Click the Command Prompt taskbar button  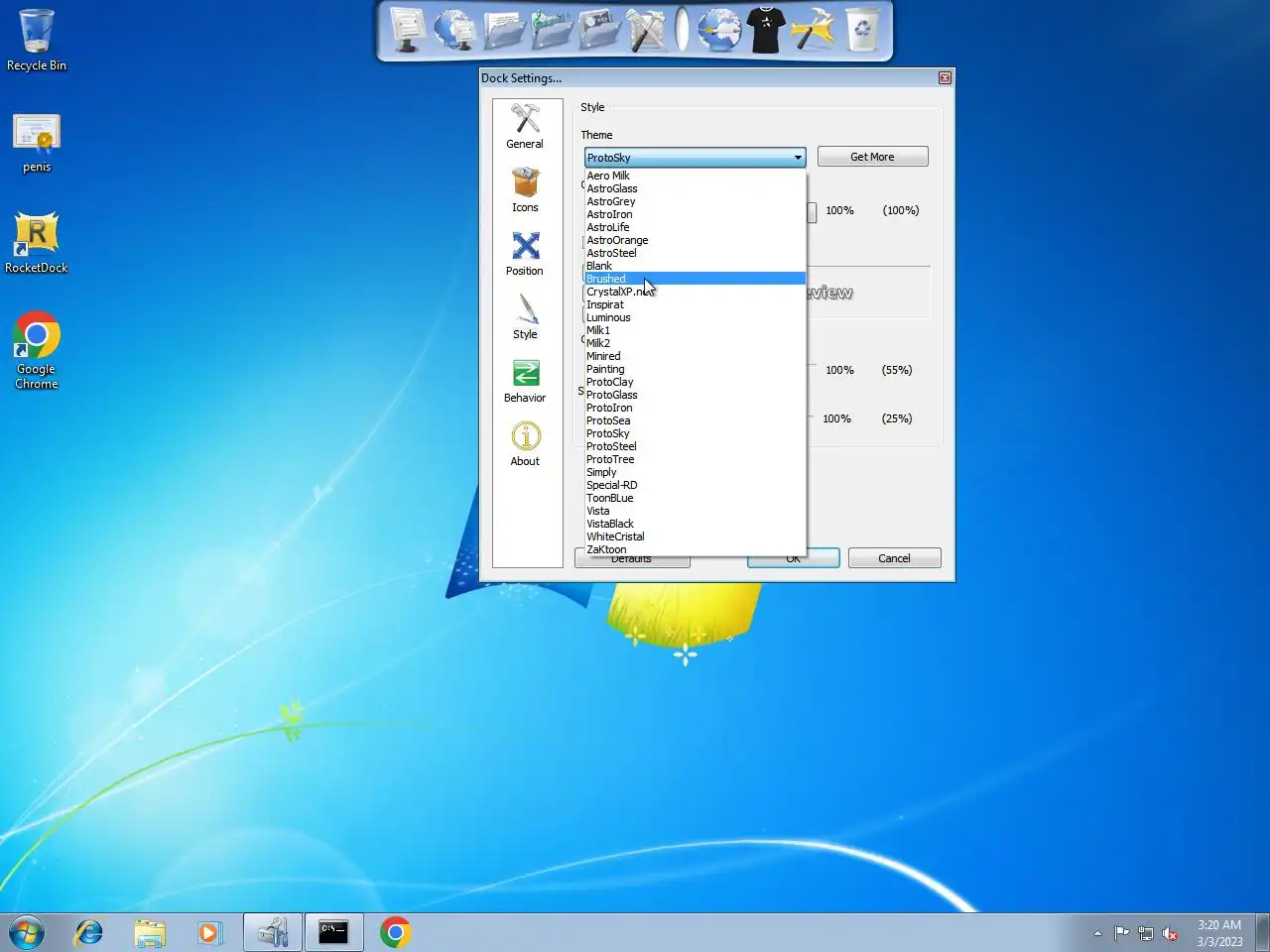point(333,932)
